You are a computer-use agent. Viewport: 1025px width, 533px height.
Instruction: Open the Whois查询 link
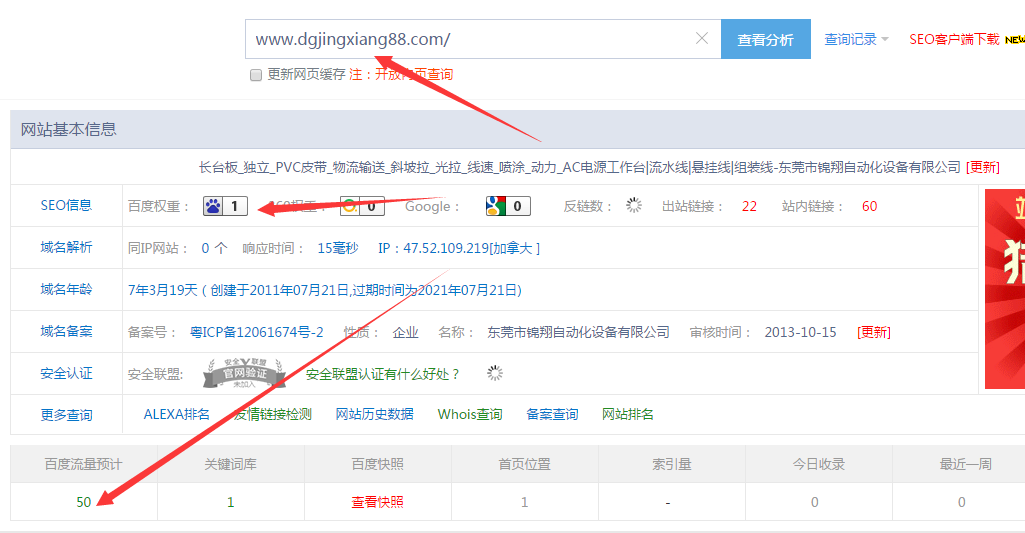click(470, 414)
